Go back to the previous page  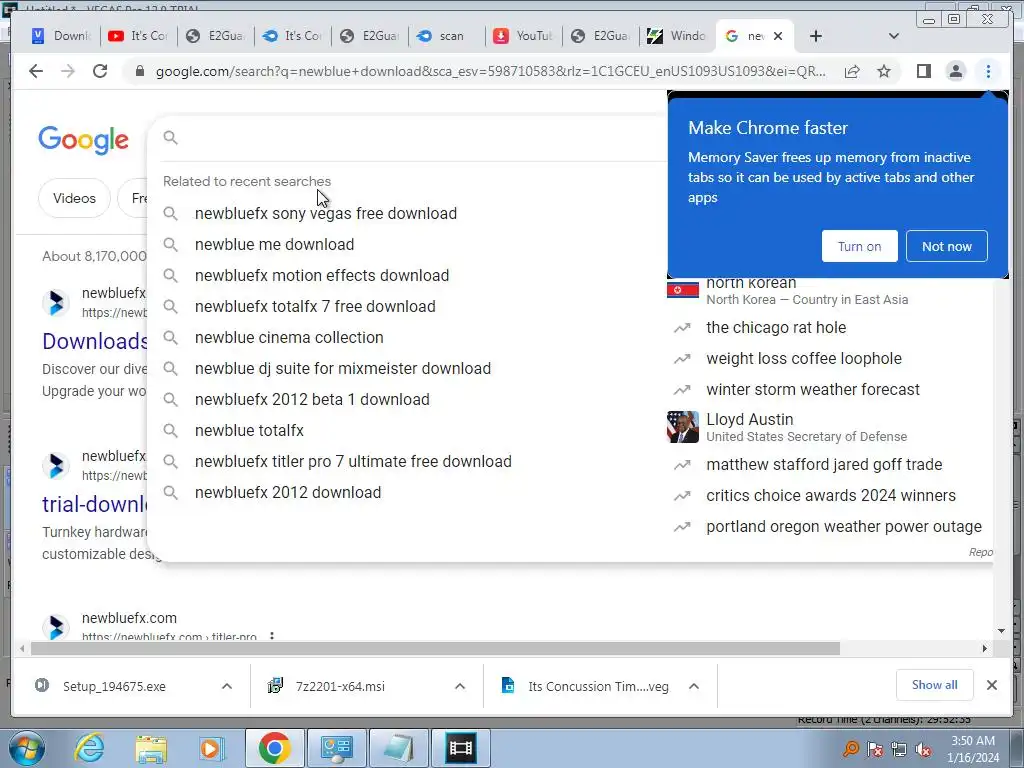click(x=36, y=71)
